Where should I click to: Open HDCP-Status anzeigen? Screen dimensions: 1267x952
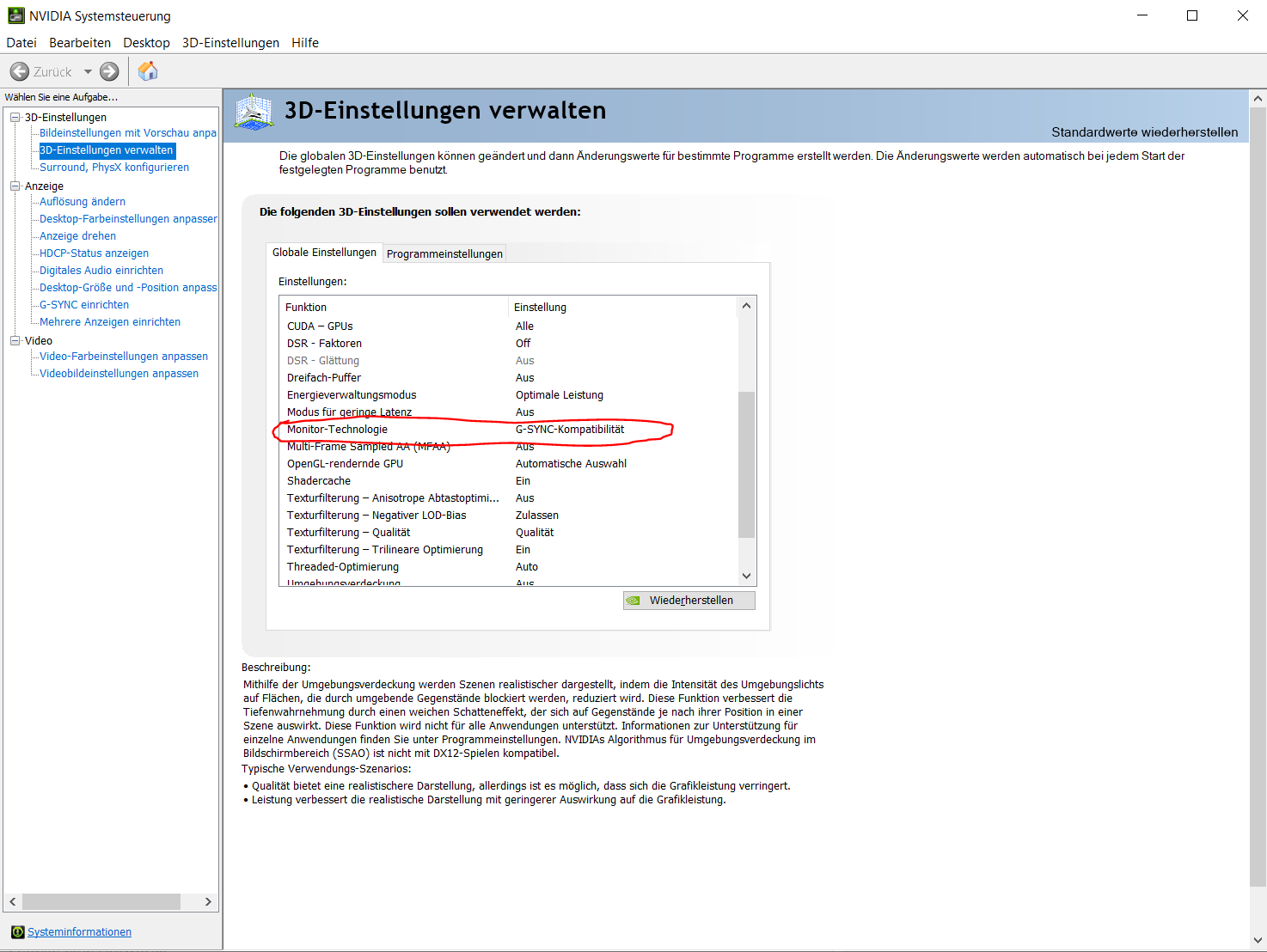coord(94,253)
